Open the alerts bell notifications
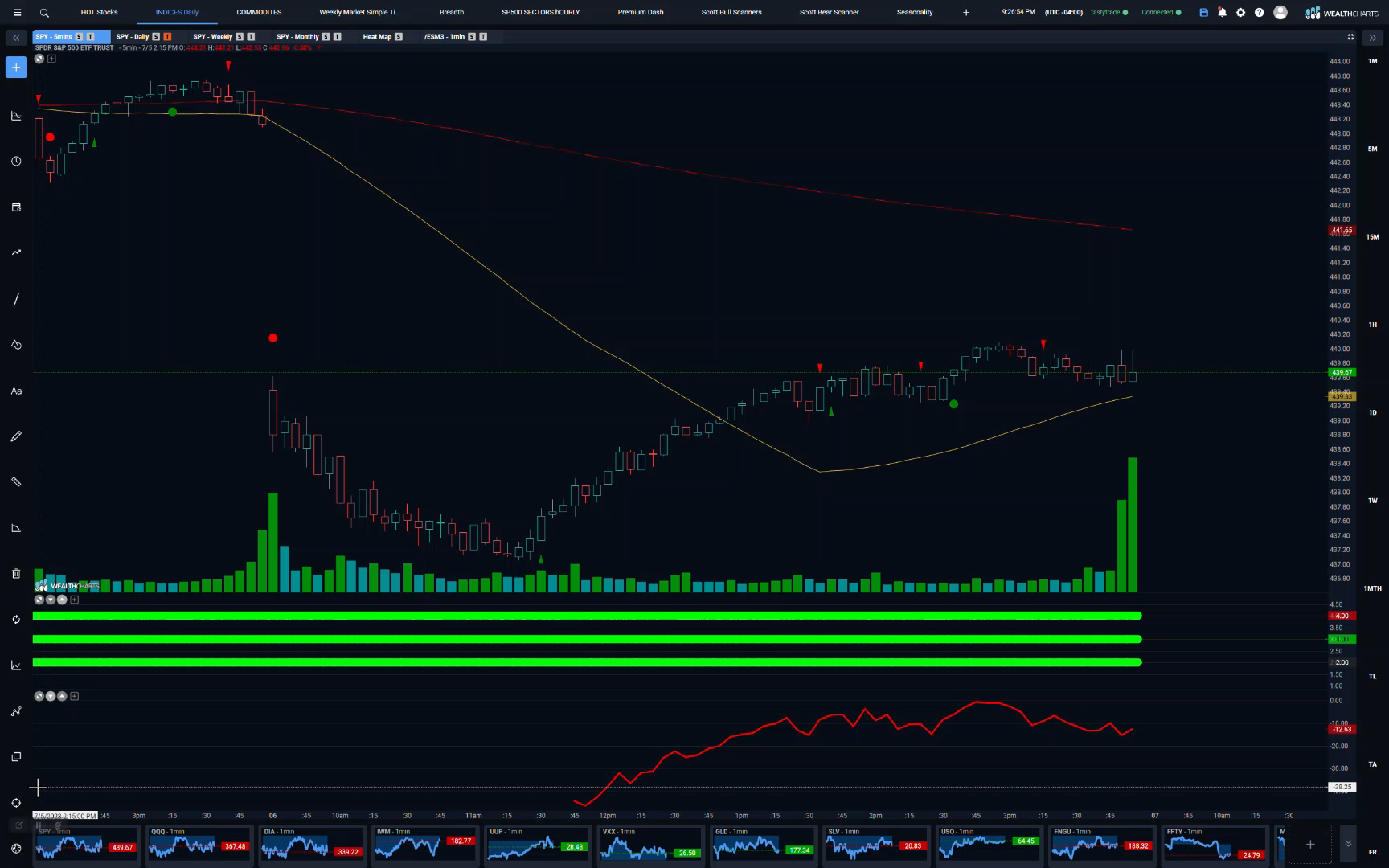The image size is (1389, 868). [x=1222, y=12]
